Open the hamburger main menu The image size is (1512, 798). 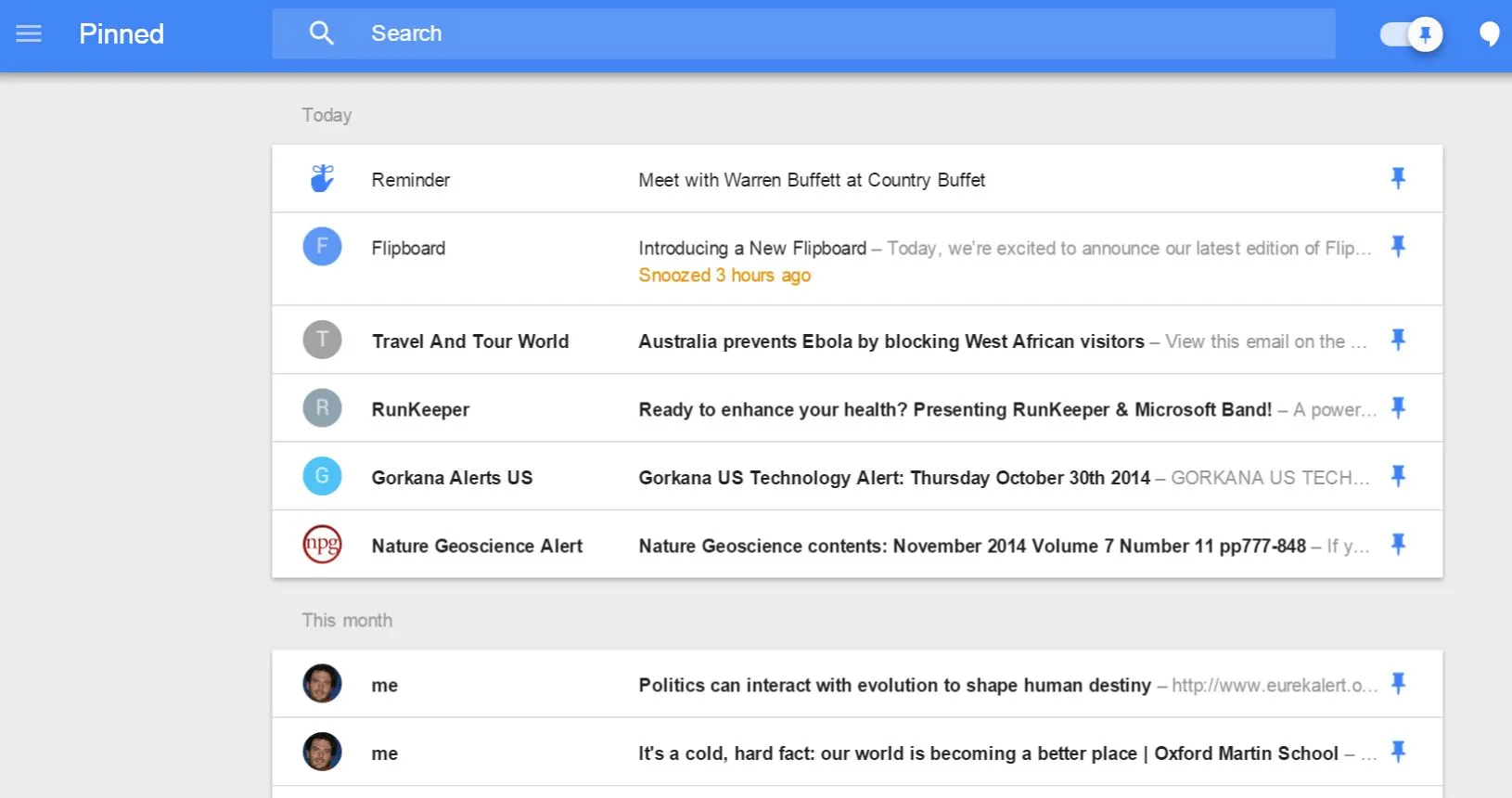click(x=29, y=33)
